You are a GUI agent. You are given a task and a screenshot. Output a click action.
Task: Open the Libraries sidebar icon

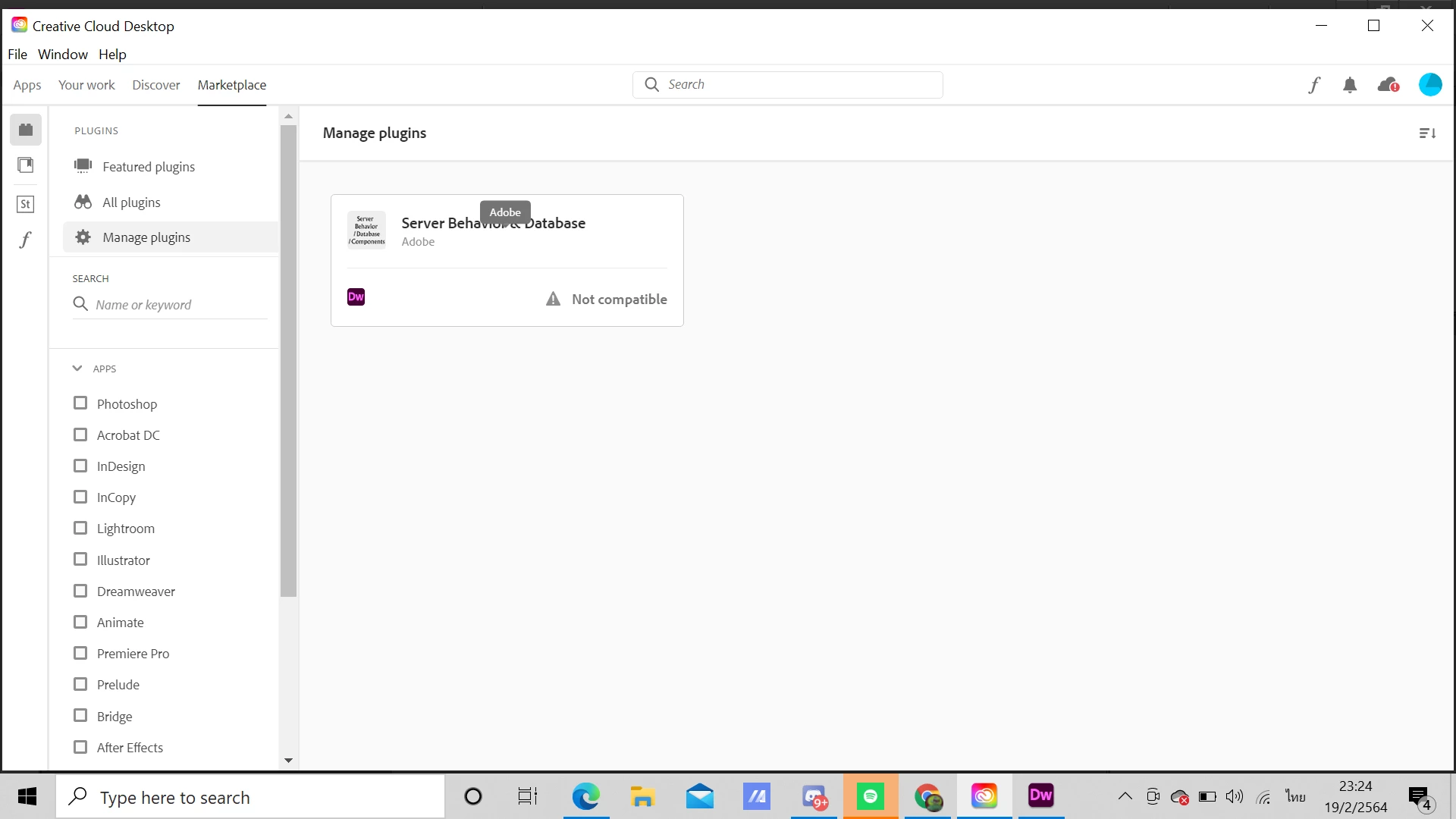point(26,165)
